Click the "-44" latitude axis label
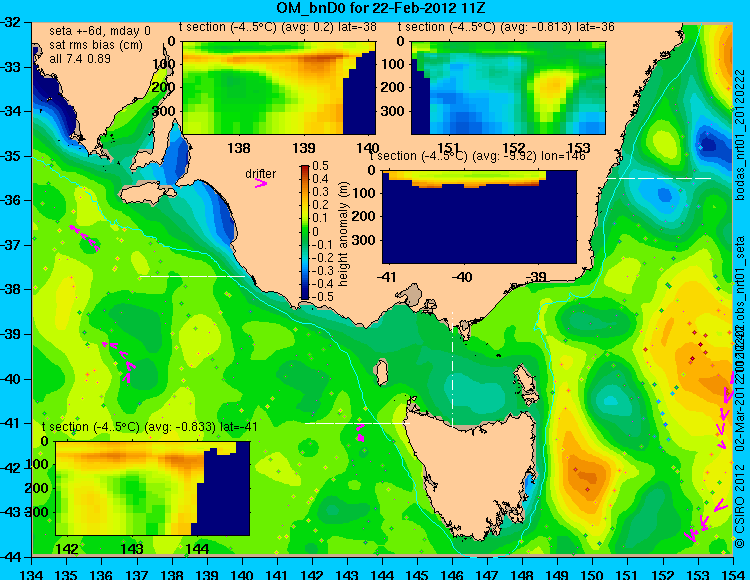 [x=11, y=558]
